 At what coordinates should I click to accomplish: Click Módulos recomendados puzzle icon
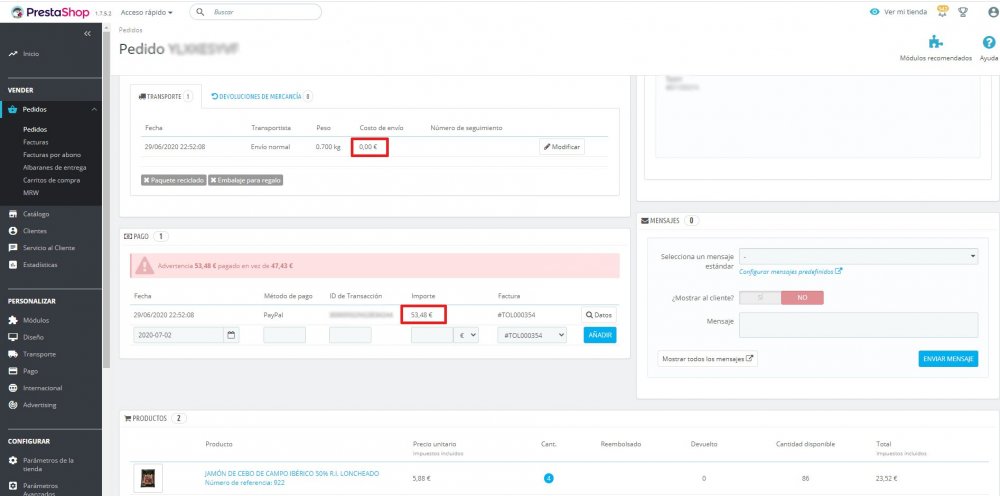coord(936,43)
